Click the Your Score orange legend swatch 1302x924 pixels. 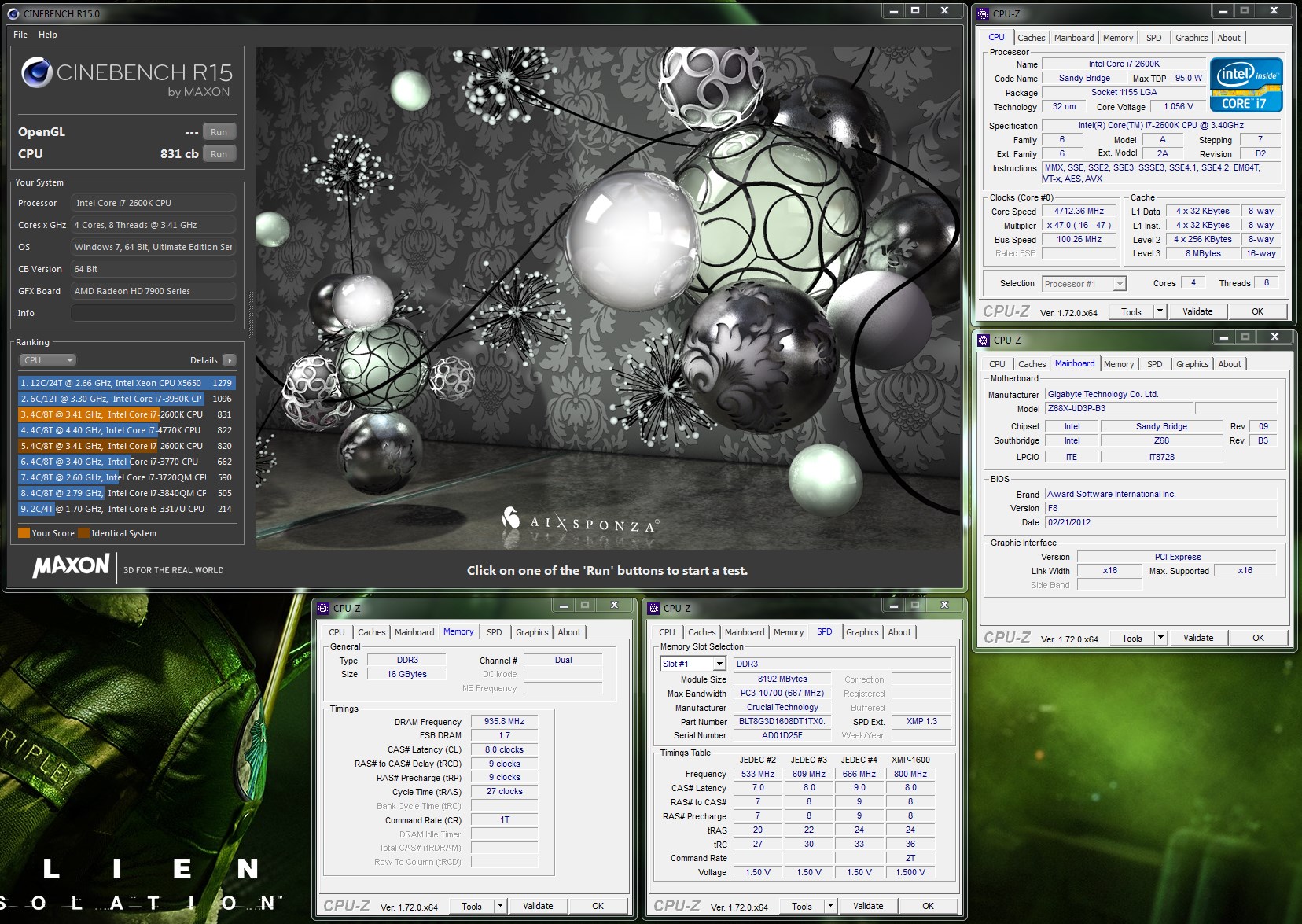[x=24, y=533]
